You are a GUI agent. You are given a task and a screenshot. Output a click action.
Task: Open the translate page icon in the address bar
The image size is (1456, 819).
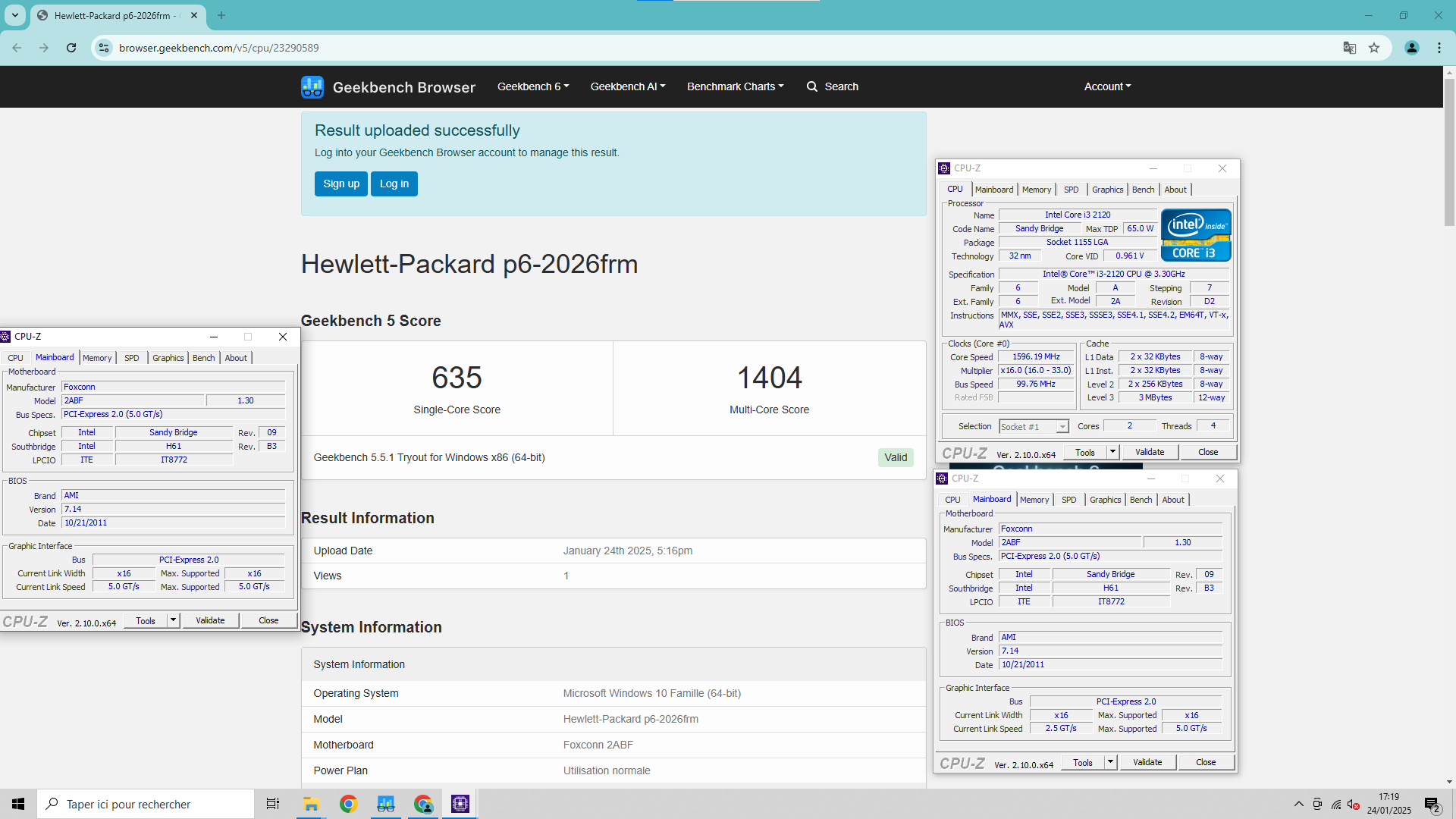(x=1350, y=48)
